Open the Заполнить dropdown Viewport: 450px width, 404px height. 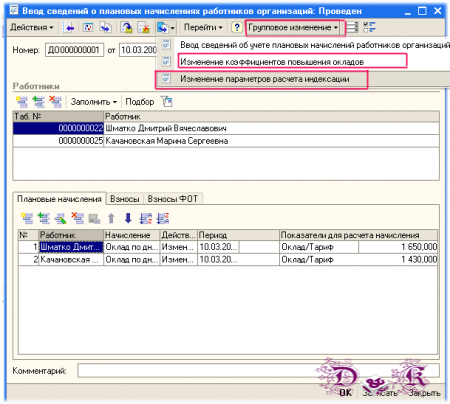tap(93, 102)
